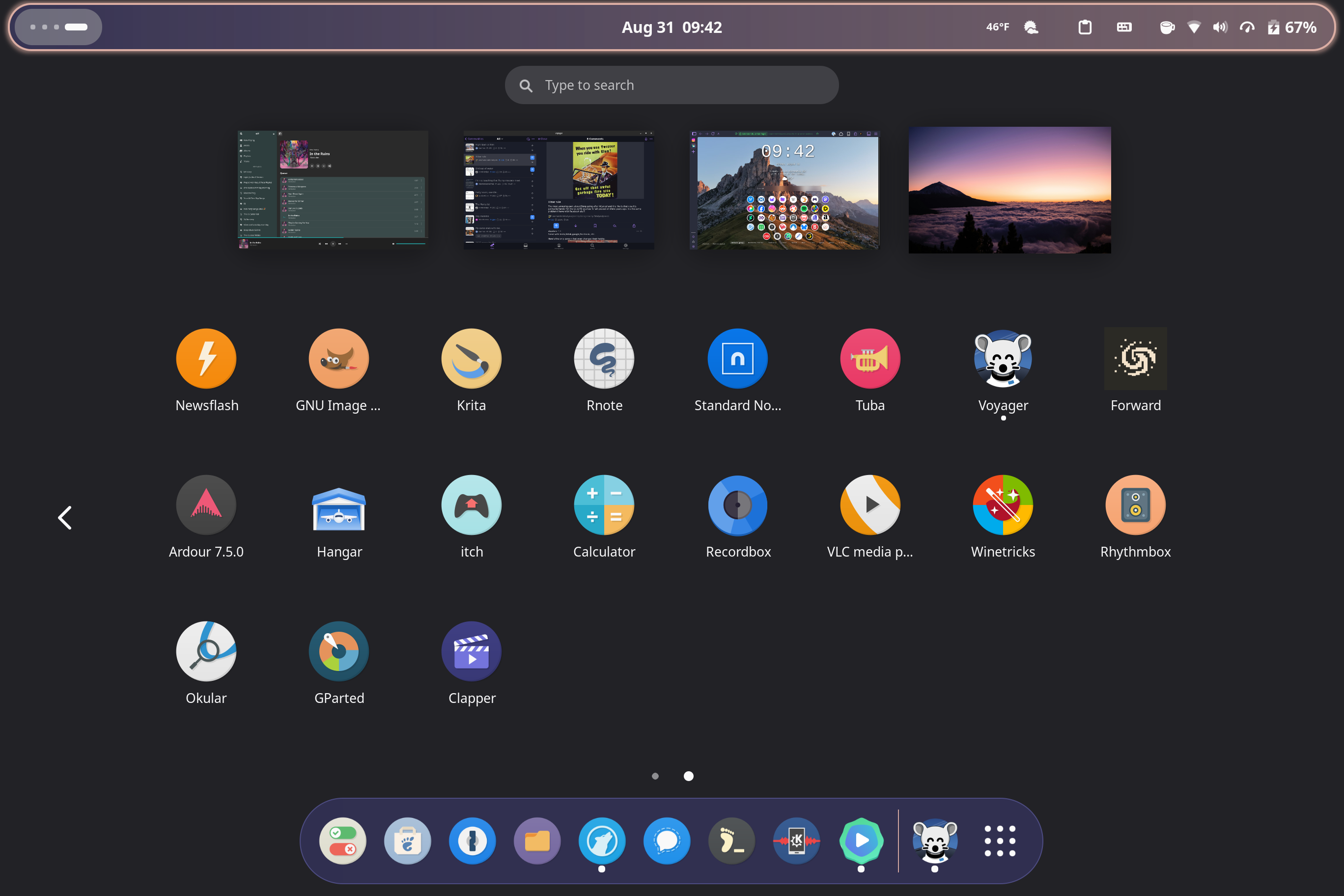Launch the password manager dock icon

pos(472,840)
